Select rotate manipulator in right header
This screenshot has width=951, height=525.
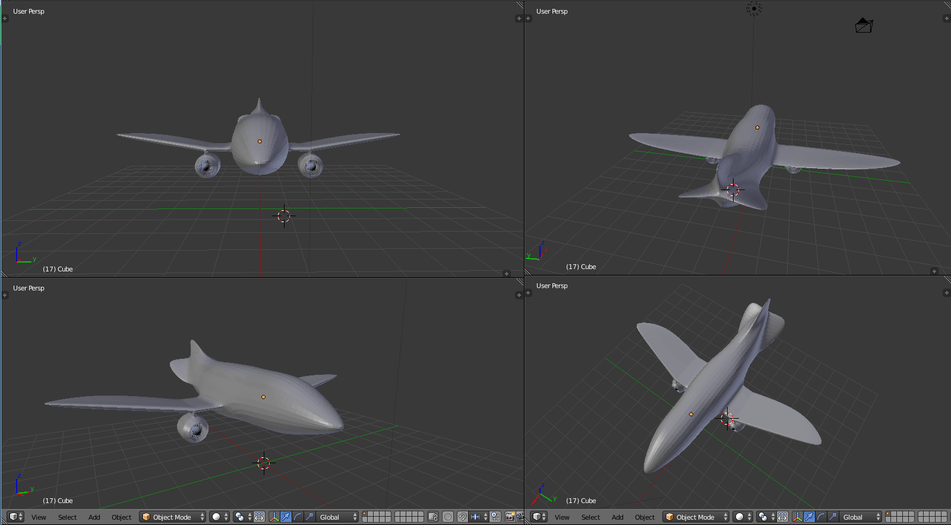821,517
